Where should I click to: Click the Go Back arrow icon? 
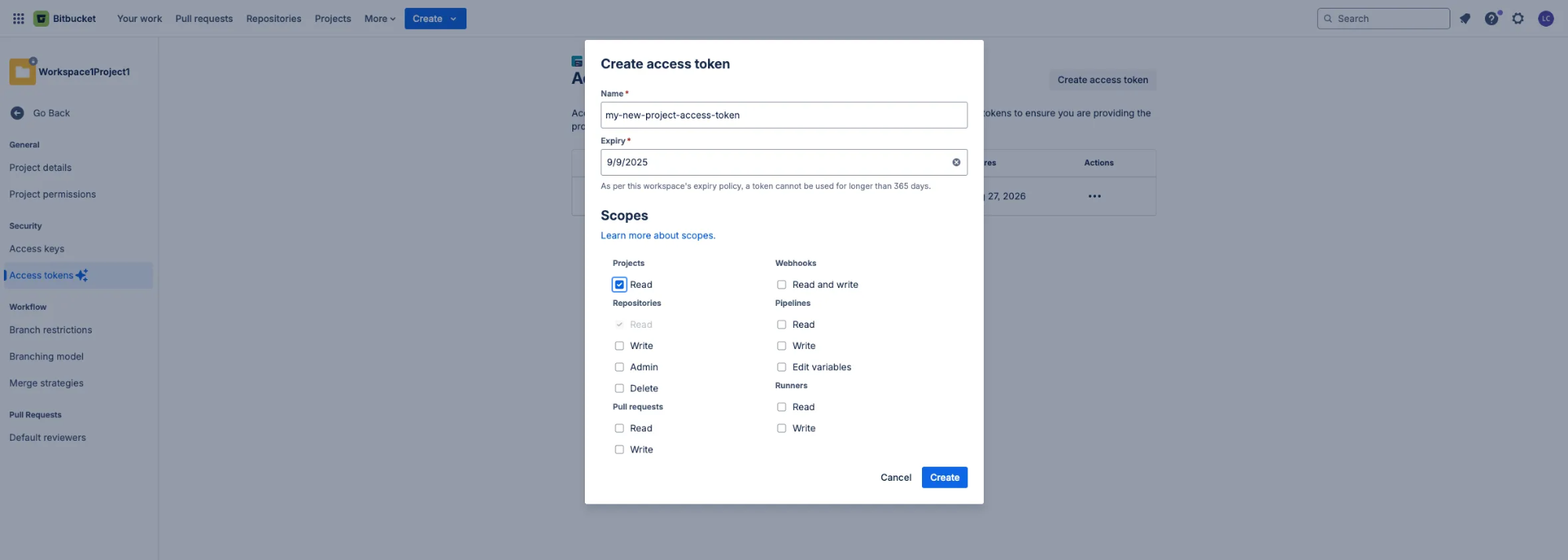pos(16,113)
